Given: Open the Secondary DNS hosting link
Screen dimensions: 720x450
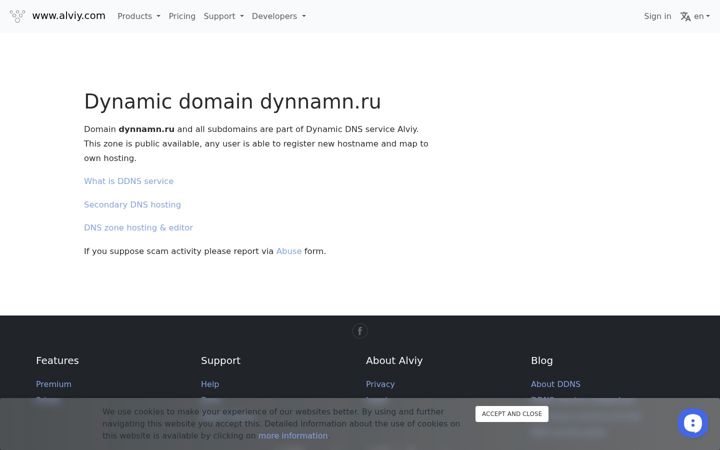Looking at the screenshot, I should [132, 204].
